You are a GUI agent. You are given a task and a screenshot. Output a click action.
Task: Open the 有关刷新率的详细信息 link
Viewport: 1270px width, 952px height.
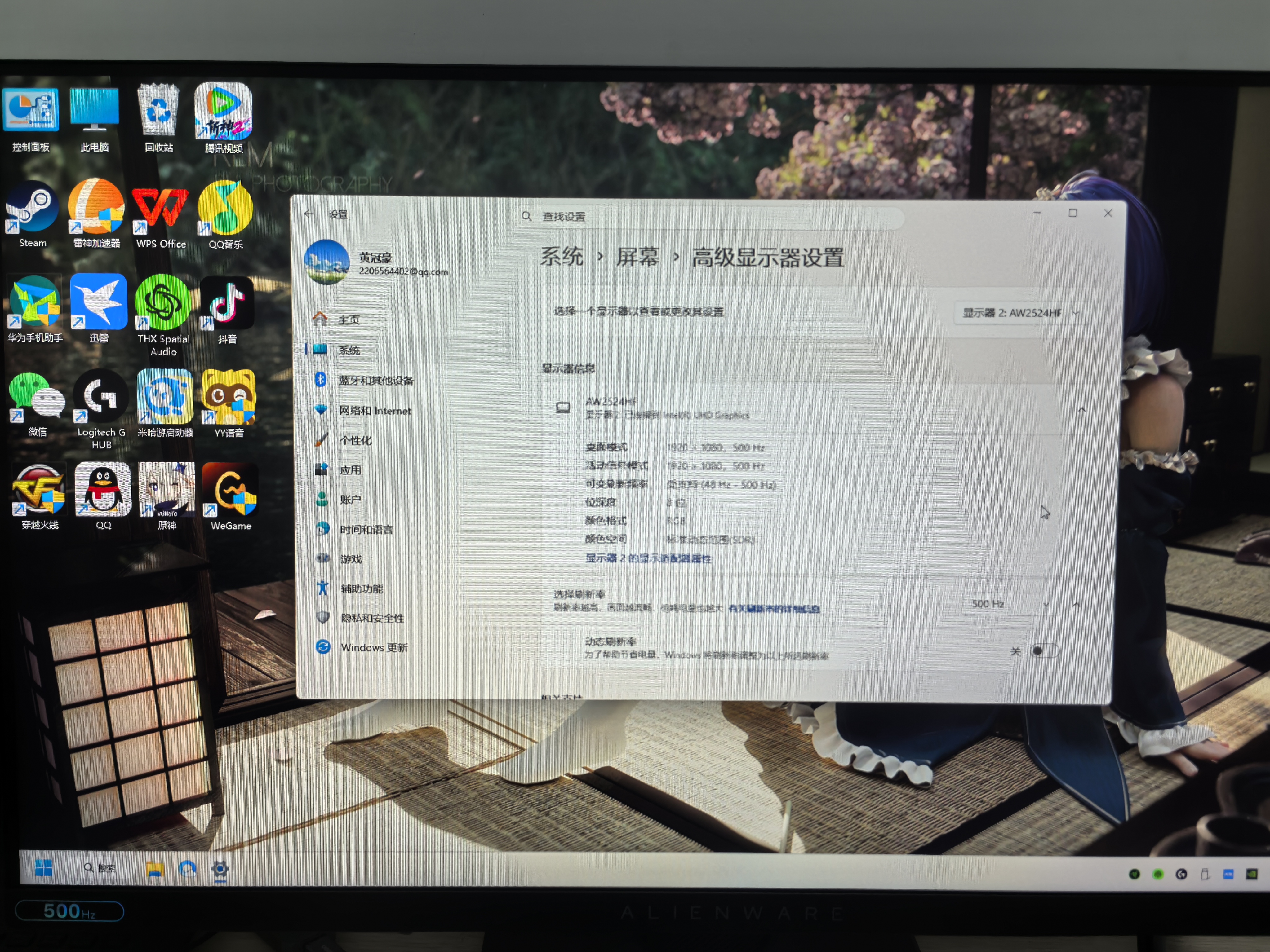774,609
